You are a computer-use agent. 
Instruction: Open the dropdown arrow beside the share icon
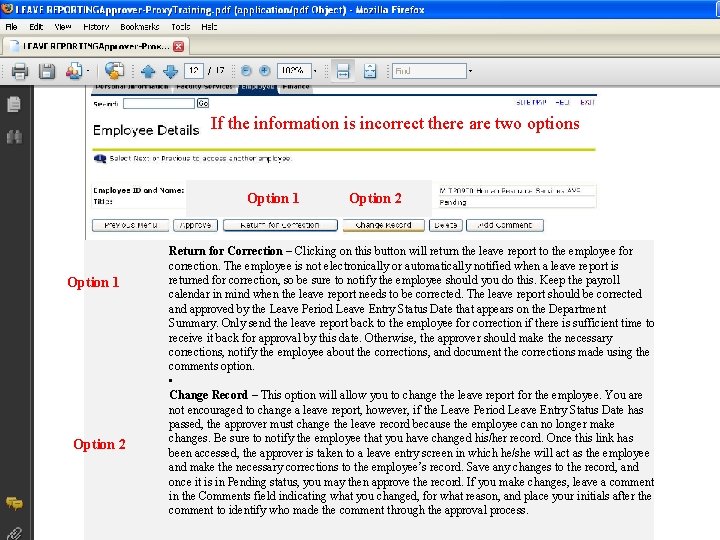88,71
